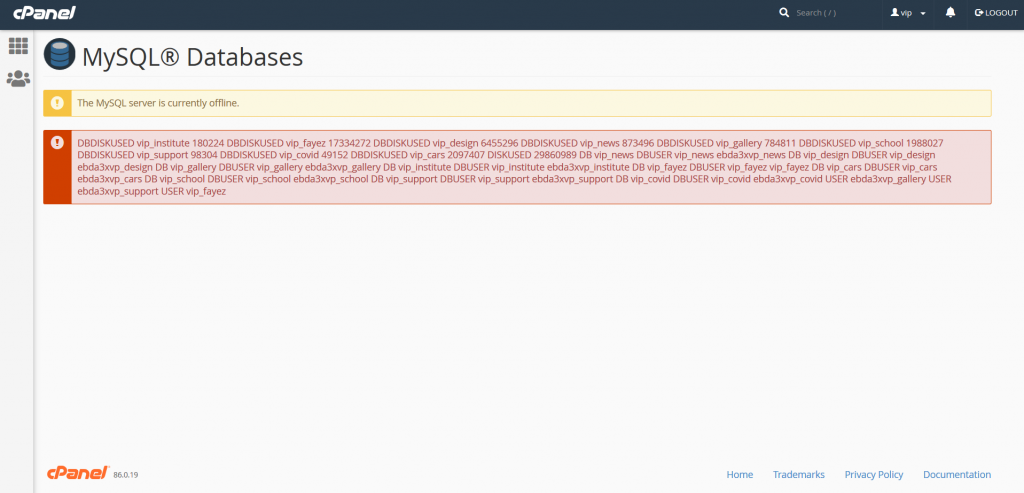Click the LOGOUT link
This screenshot has width=1024, height=493.
coord(996,13)
